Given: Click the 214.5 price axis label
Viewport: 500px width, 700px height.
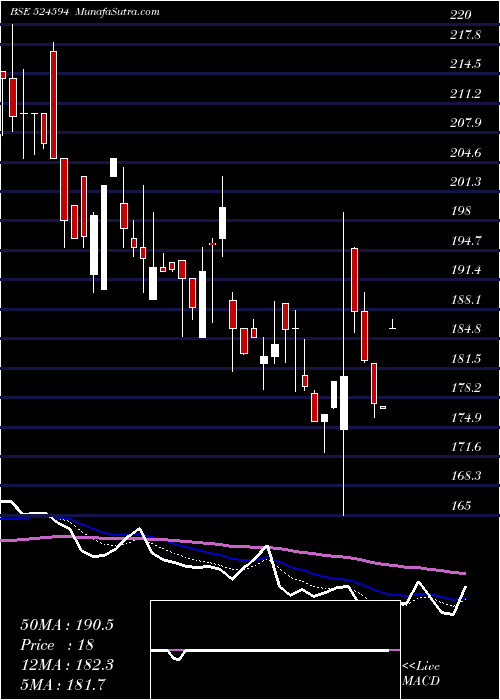Looking at the screenshot, I should pyautogui.click(x=466, y=64).
